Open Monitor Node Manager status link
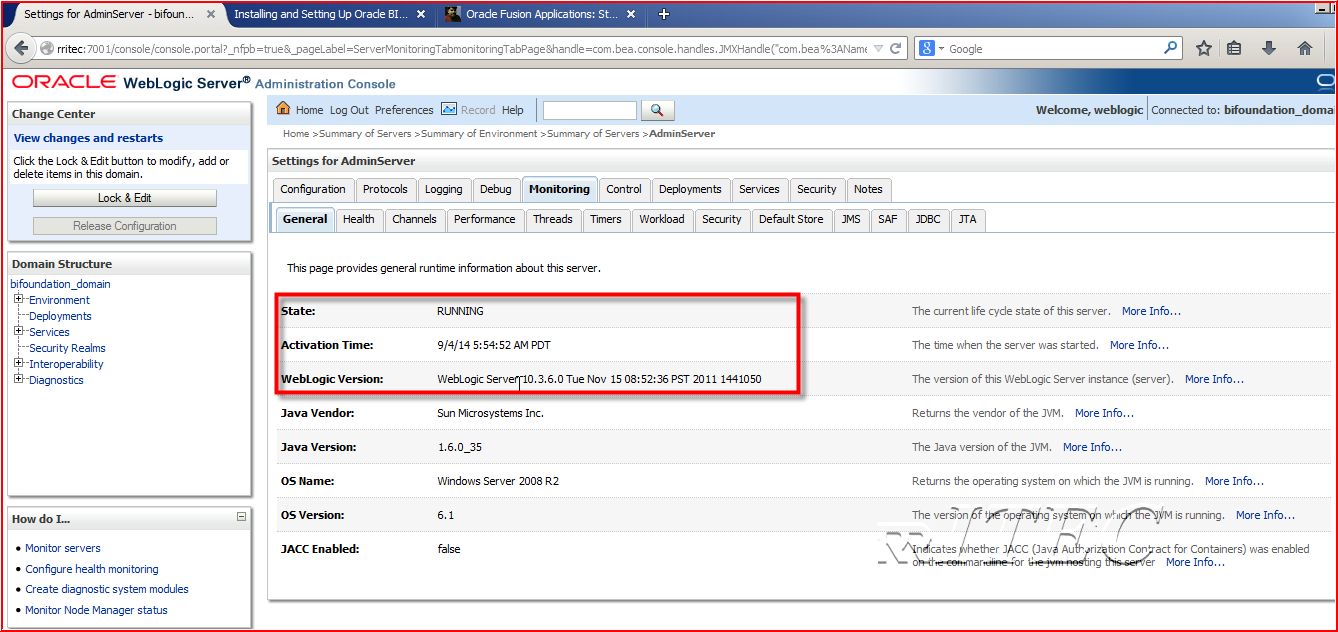1338x632 pixels. click(x=96, y=610)
